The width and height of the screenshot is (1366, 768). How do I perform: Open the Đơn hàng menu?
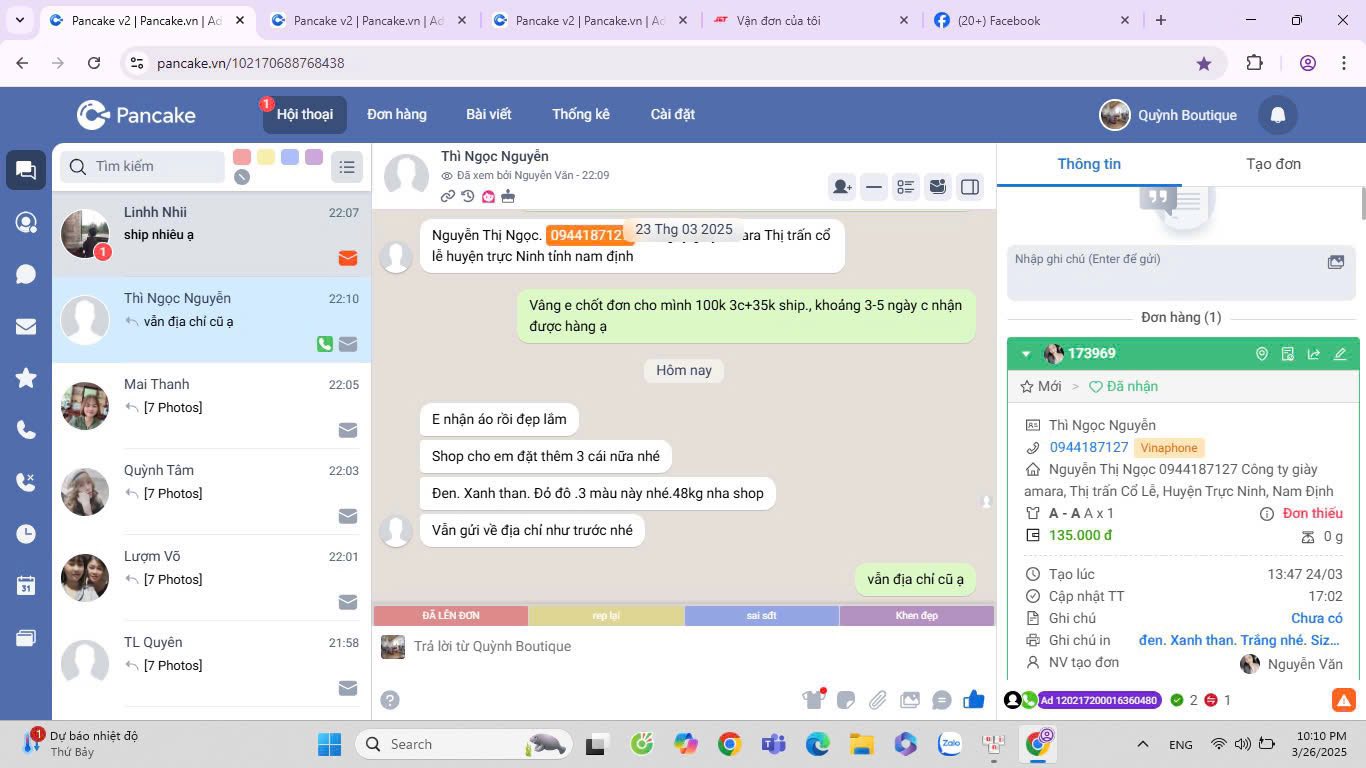pos(396,114)
